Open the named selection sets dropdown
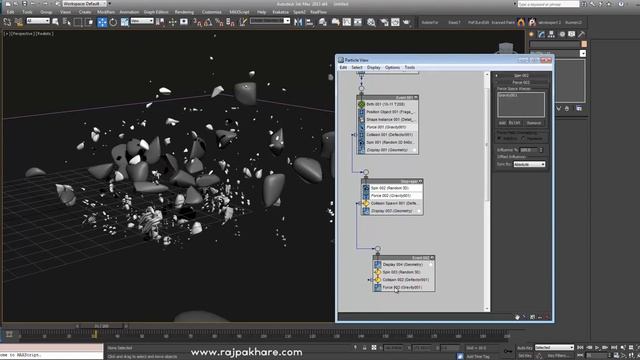640x360 pixels. point(270,21)
